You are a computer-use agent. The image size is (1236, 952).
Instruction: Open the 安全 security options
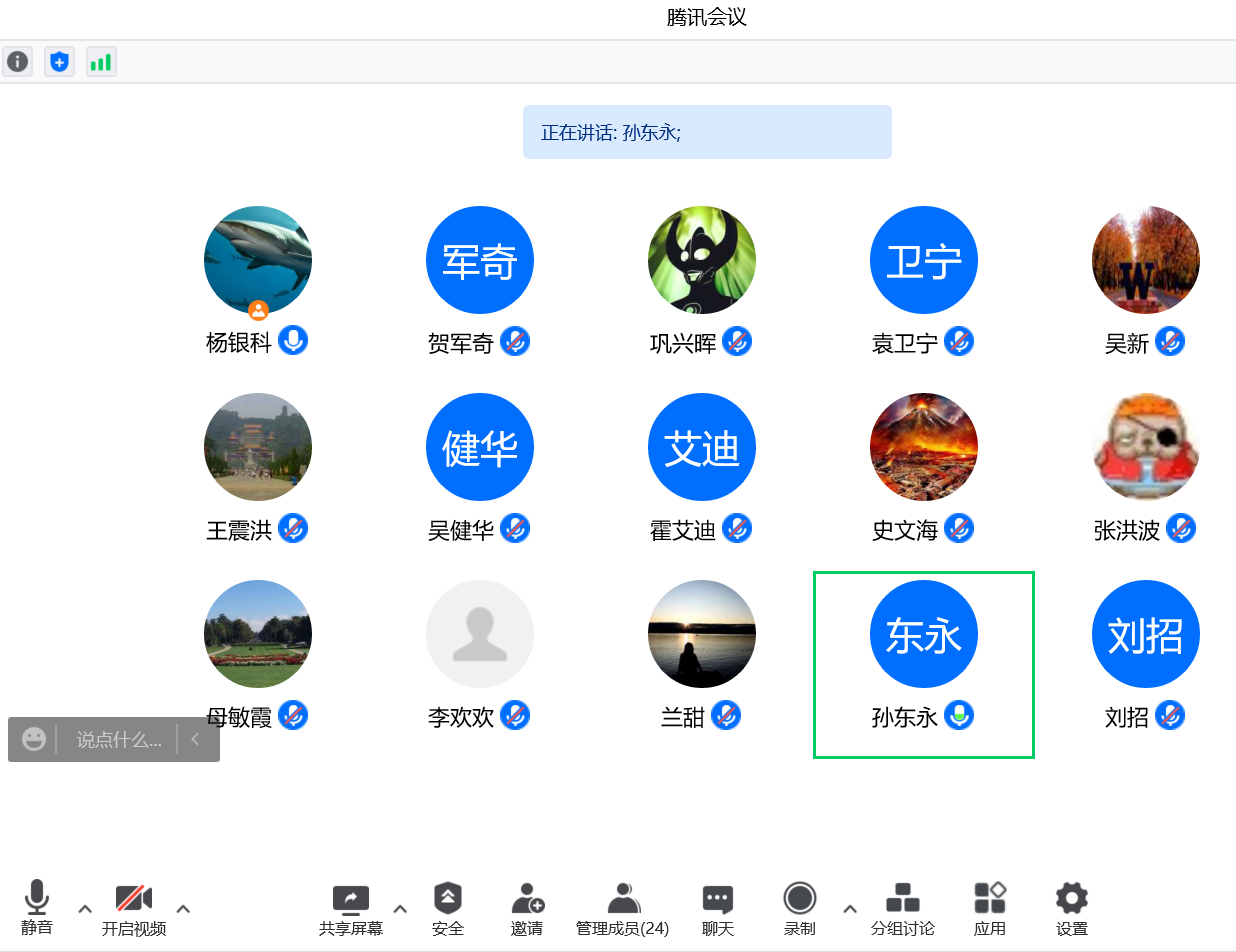447,908
